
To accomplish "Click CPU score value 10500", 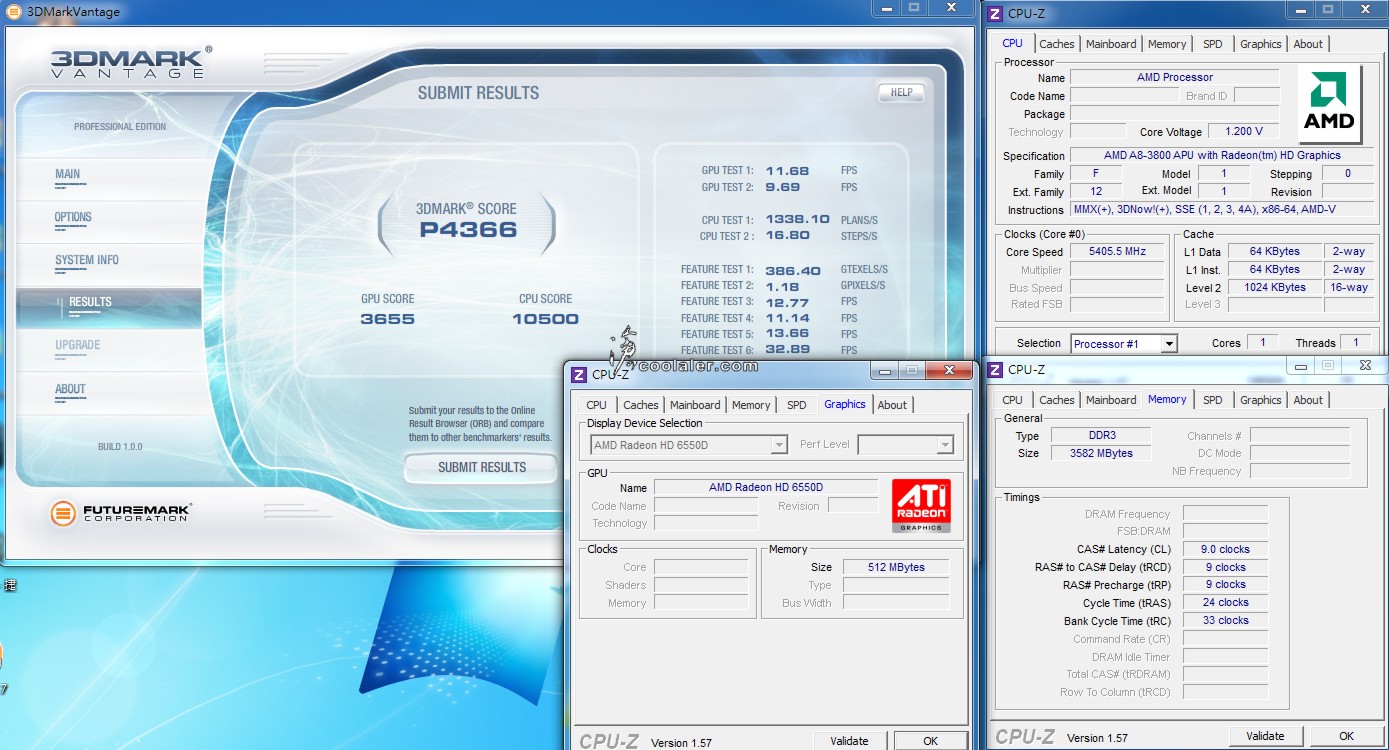I will coord(545,319).
